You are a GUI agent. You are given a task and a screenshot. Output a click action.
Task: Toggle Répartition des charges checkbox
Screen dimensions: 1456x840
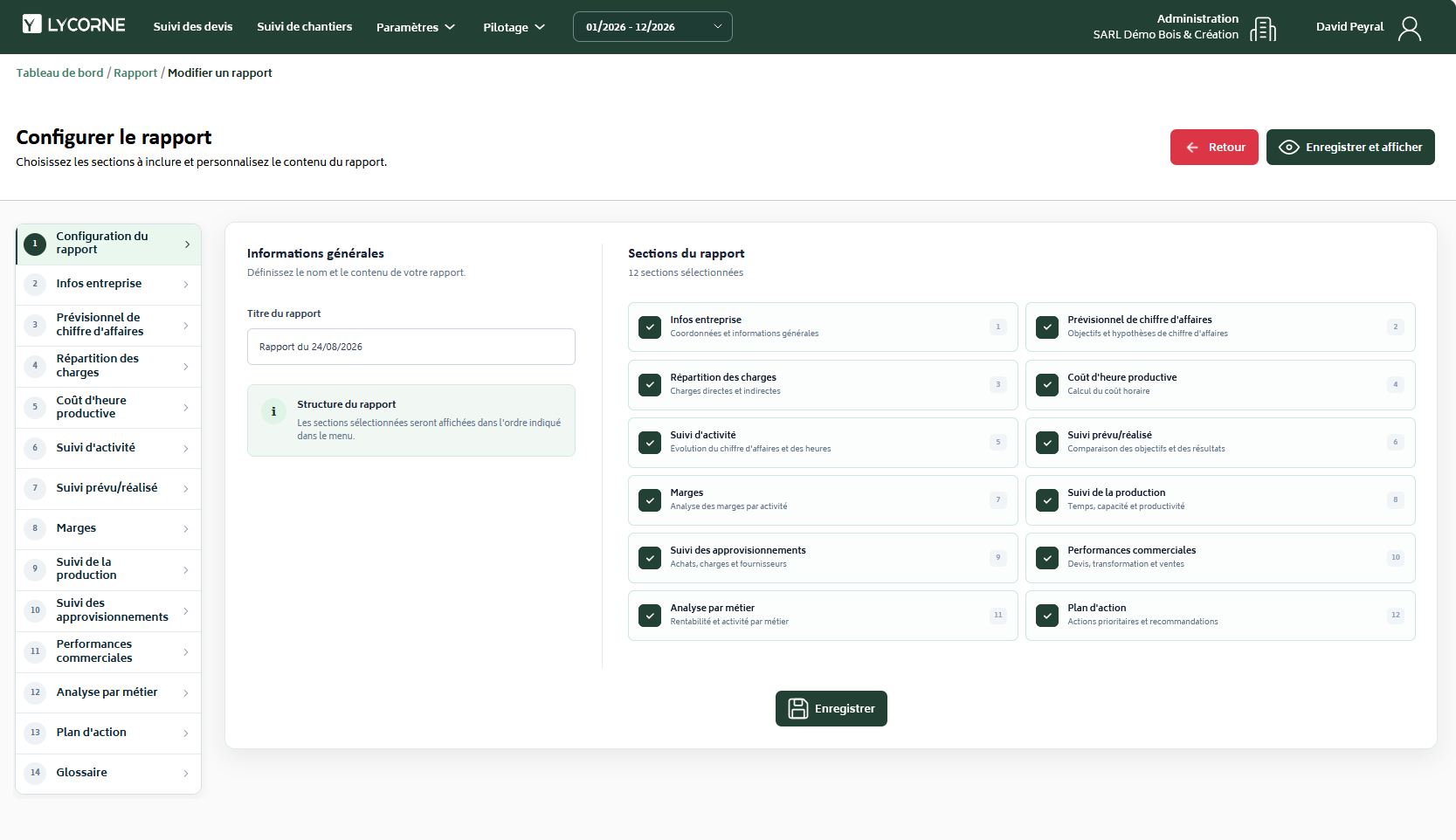[x=650, y=385]
